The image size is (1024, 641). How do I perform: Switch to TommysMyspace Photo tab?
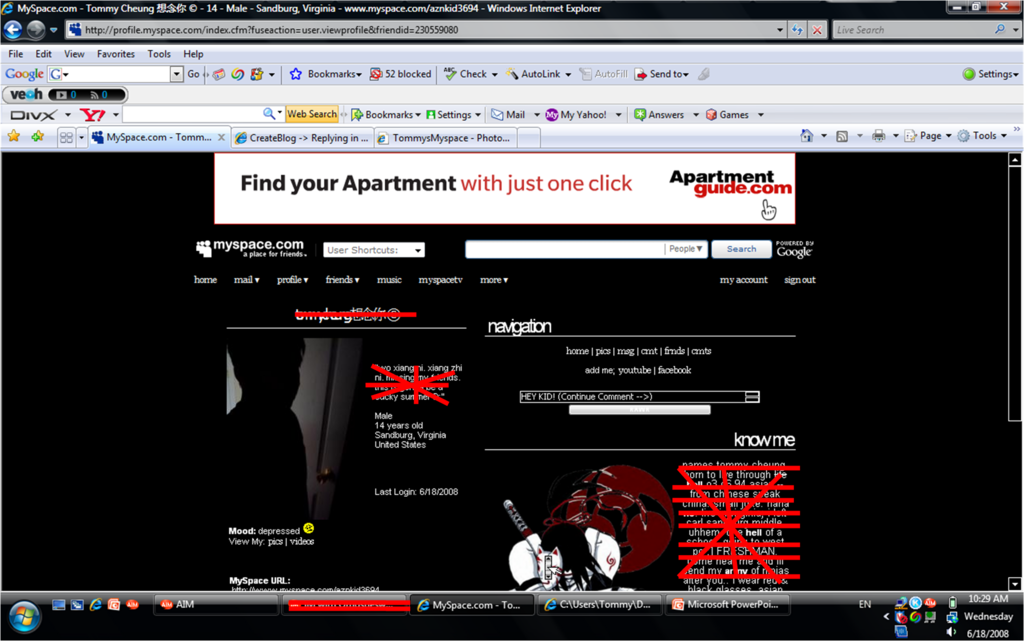[x=446, y=138]
